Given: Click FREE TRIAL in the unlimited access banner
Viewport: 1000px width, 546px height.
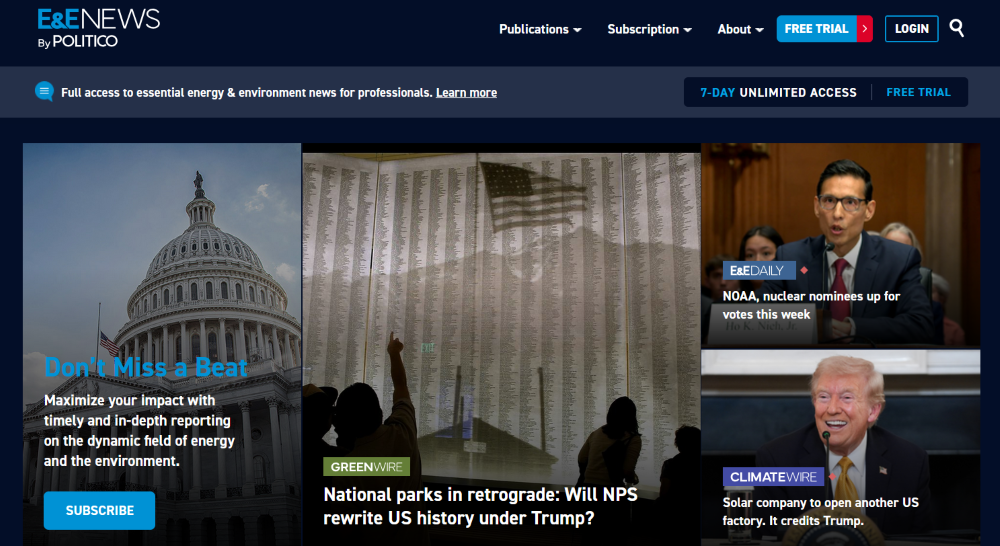Looking at the screenshot, I should pyautogui.click(x=918, y=92).
